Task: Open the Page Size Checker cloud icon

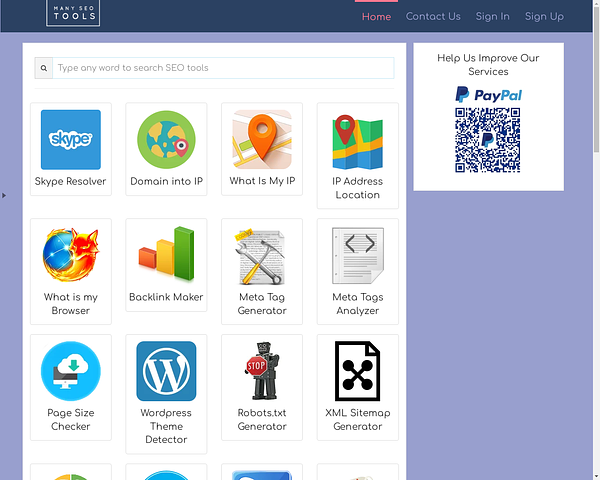Action: (x=70, y=371)
